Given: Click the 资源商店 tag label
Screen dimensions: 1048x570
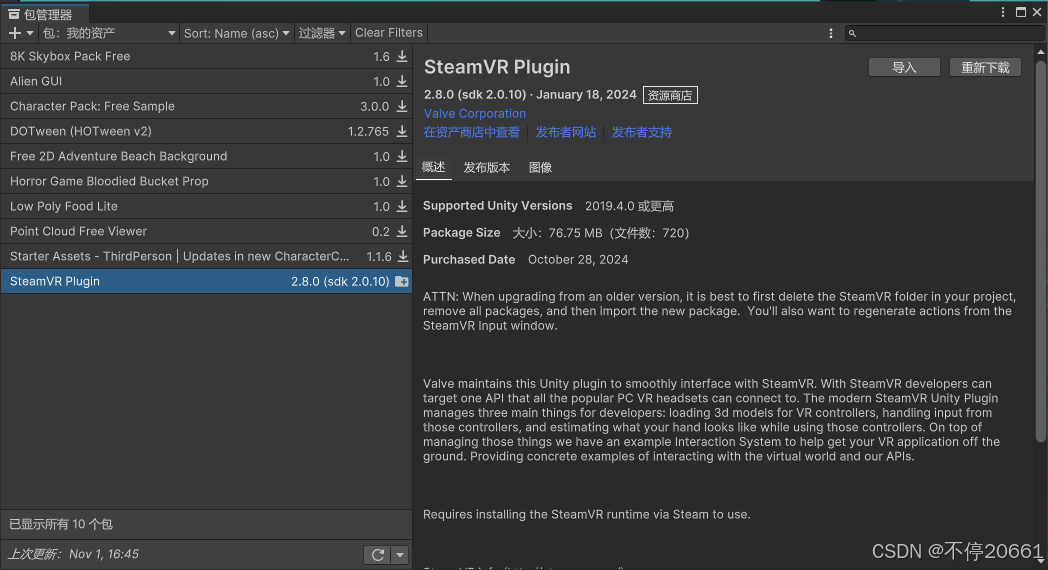Looking at the screenshot, I should pyautogui.click(x=670, y=95).
